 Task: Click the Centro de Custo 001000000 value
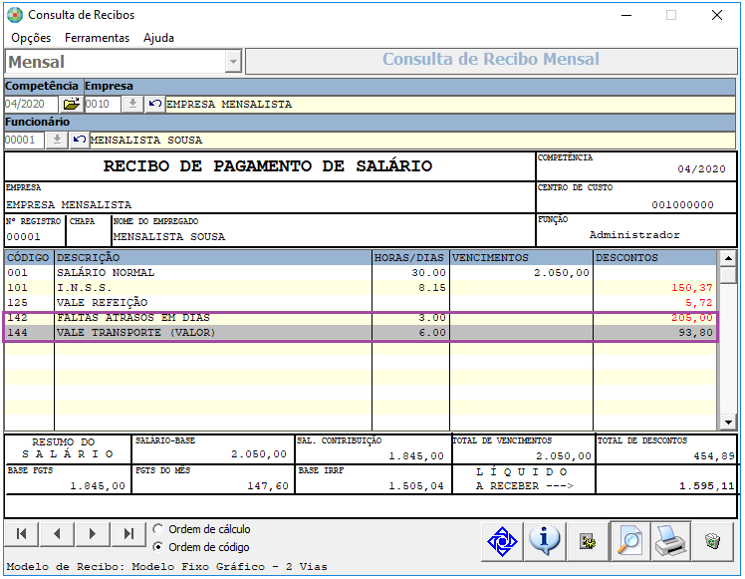pyautogui.click(x=682, y=205)
